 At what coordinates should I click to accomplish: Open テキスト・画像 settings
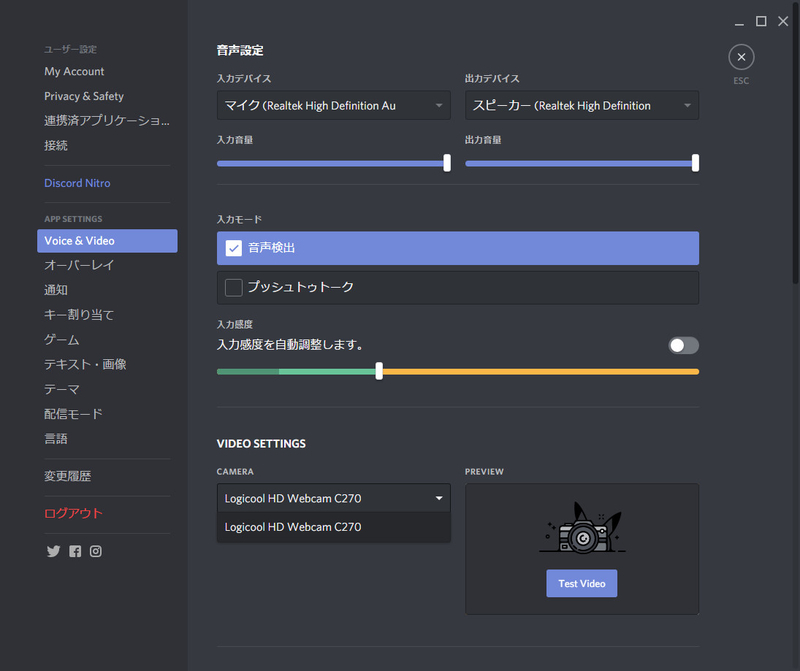click(x=85, y=364)
